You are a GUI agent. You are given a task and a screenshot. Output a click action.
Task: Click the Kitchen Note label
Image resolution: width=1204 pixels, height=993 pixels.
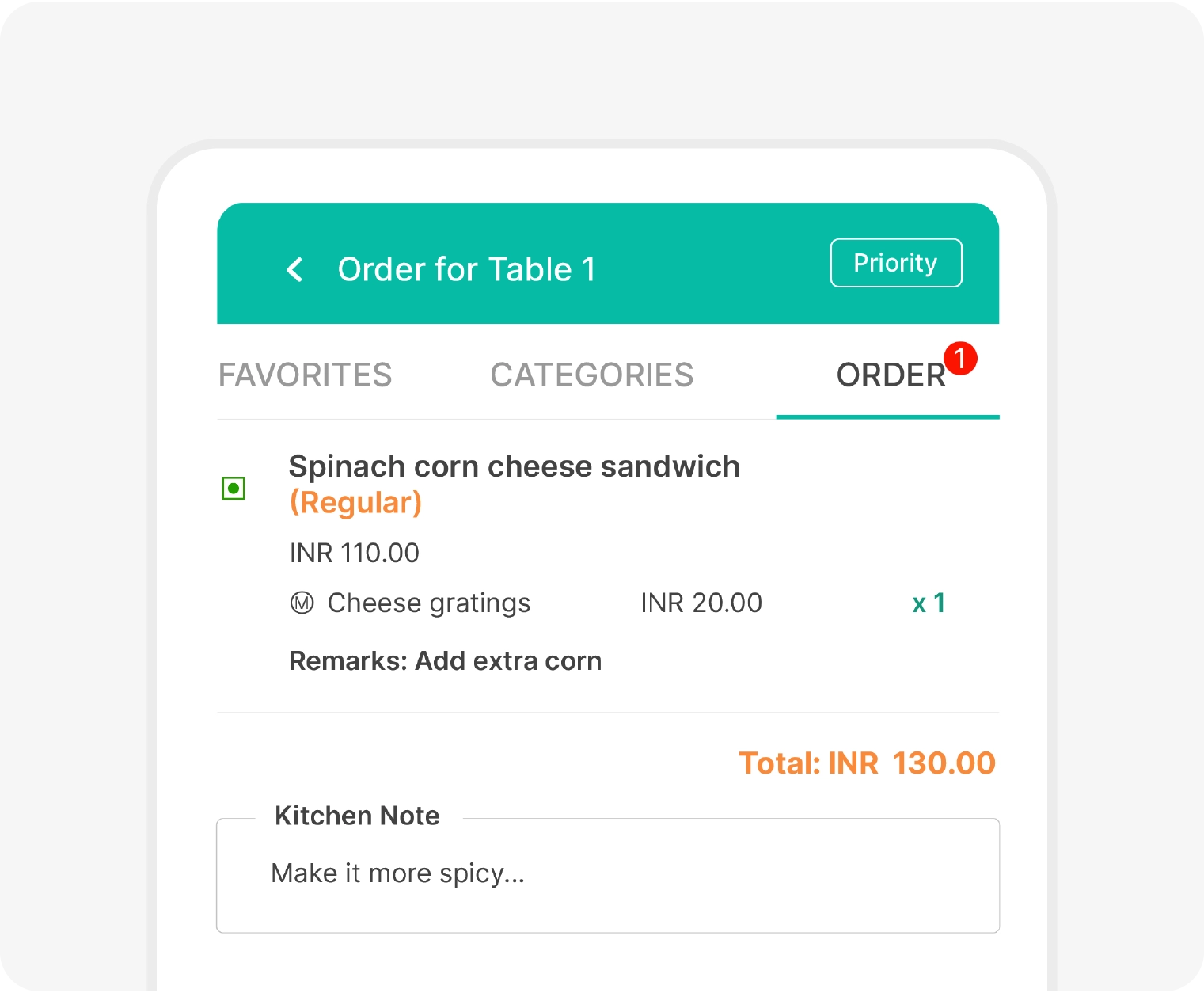coord(357,816)
